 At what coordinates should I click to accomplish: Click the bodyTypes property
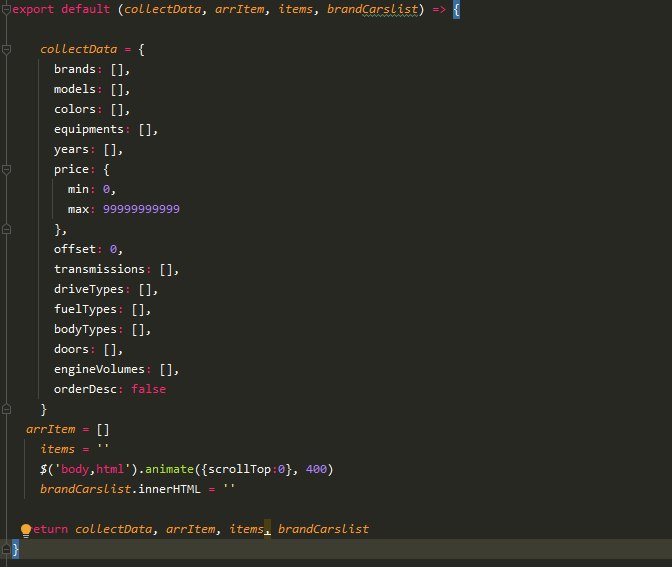click(x=85, y=329)
